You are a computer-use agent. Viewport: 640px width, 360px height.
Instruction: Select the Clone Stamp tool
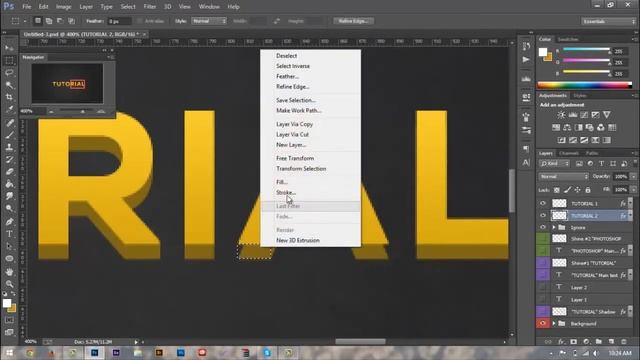[9, 147]
